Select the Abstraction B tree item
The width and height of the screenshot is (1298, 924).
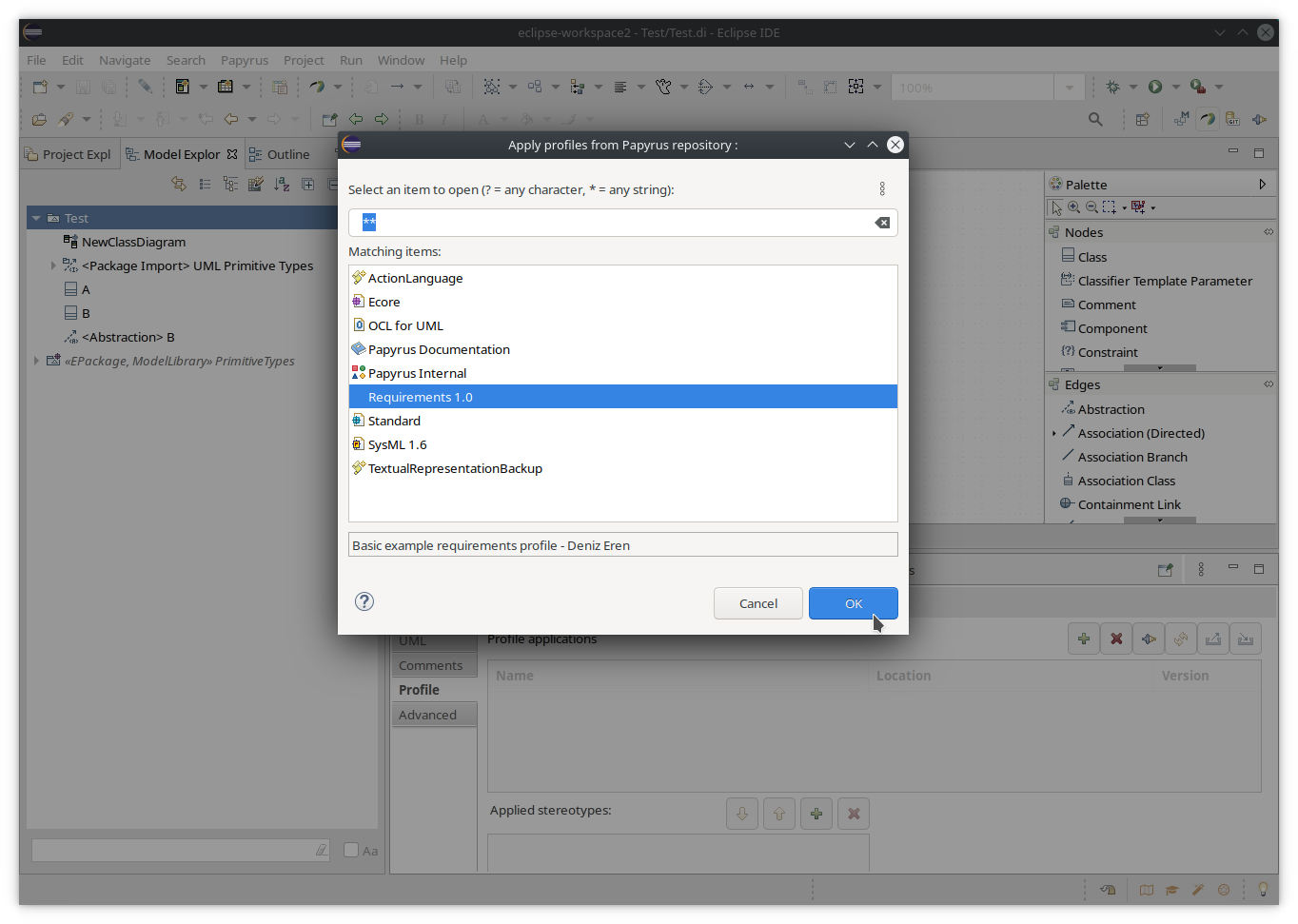click(x=119, y=337)
